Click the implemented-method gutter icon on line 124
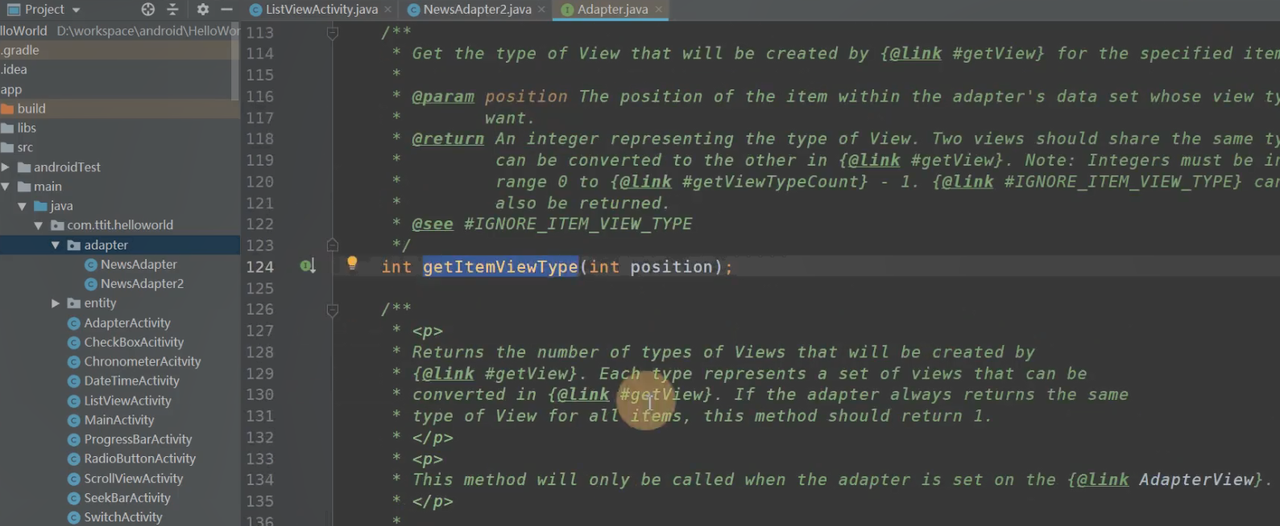This screenshot has width=1280, height=526. pos(308,266)
